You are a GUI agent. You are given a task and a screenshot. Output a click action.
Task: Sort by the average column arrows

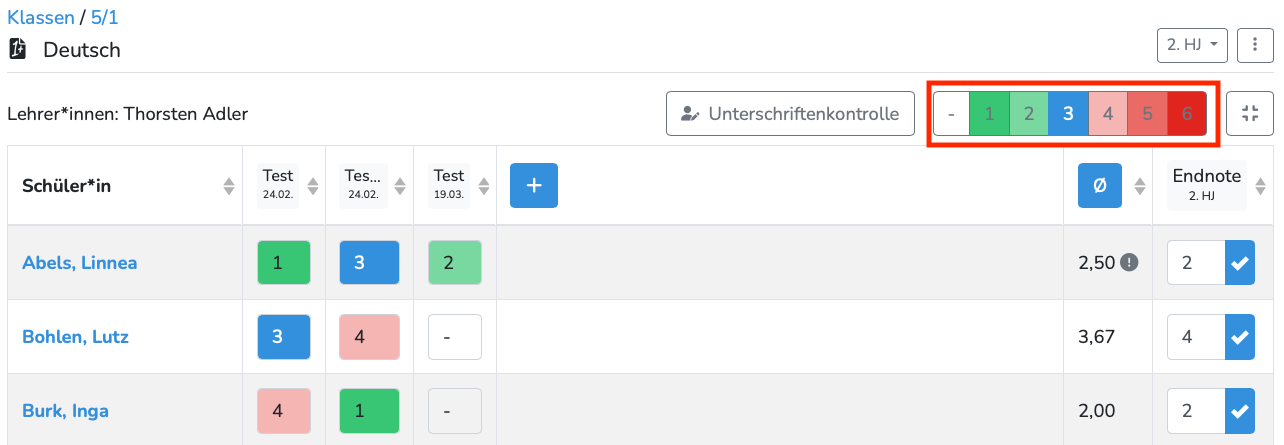click(1139, 186)
